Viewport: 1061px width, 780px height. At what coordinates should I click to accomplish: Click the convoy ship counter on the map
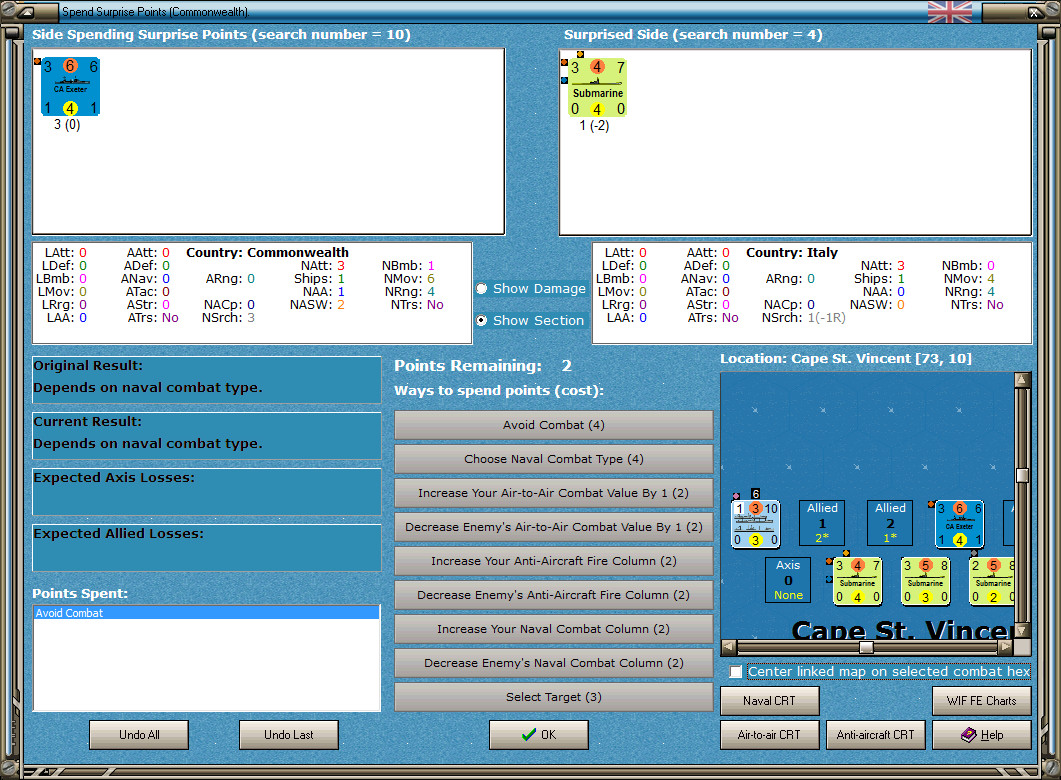click(x=756, y=523)
